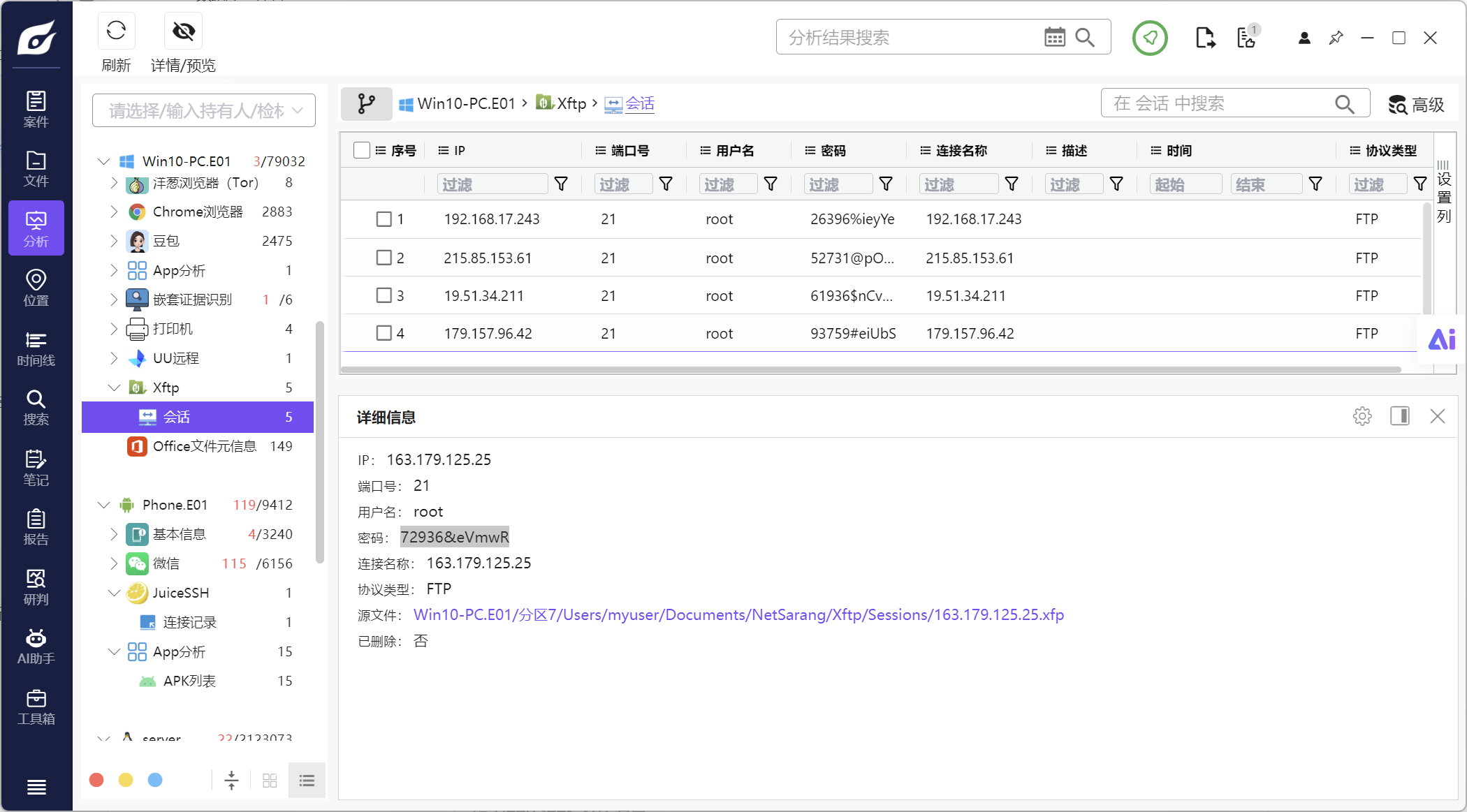Click the calendar icon in the search box
This screenshot has height=812, width=1467.
point(1055,37)
